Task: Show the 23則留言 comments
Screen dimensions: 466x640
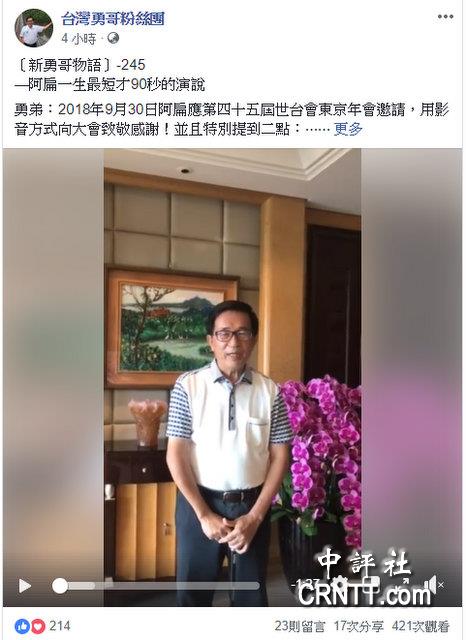Action: pyautogui.click(x=300, y=626)
